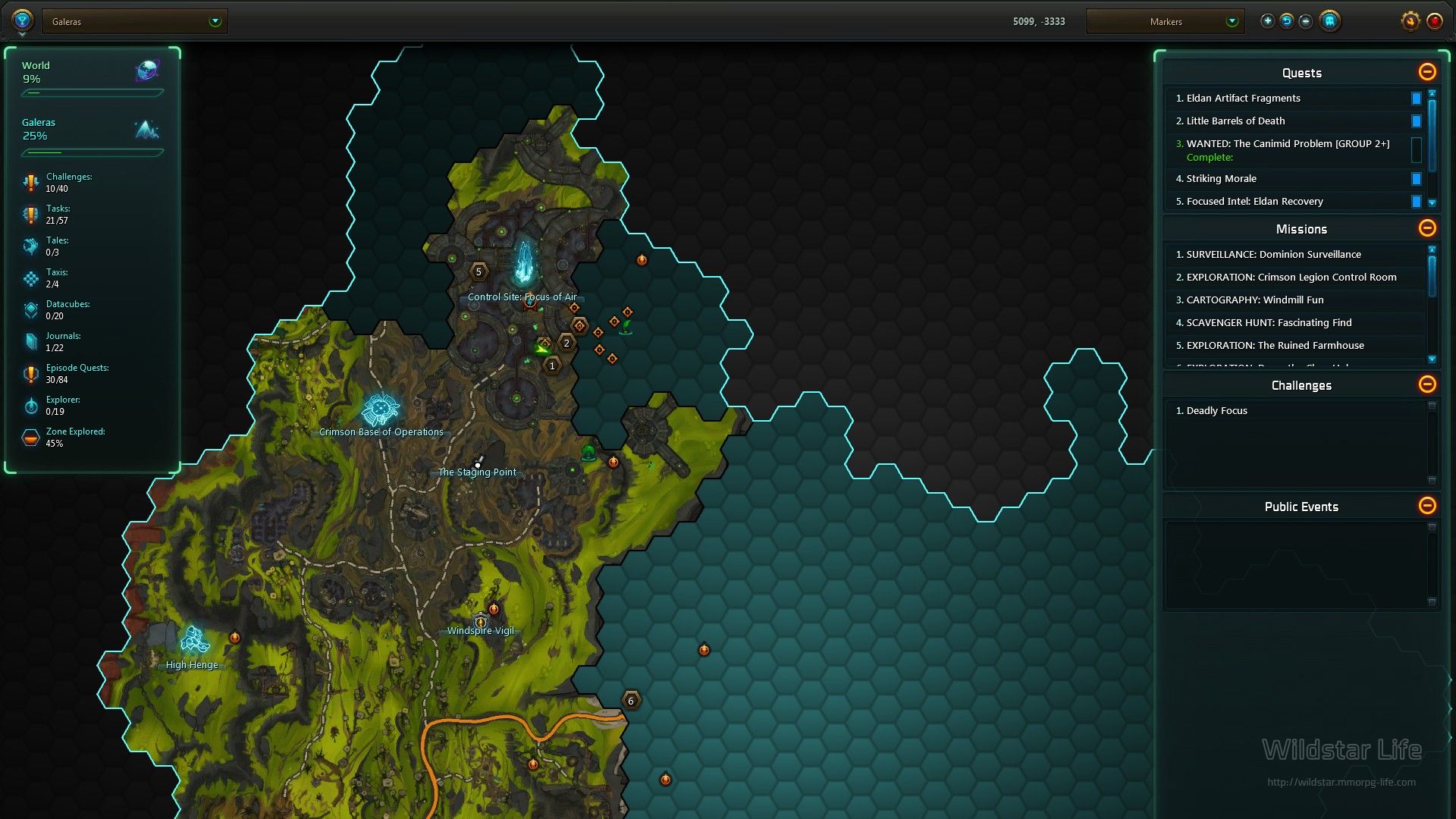Click the blue reset view arrow icon
The width and height of the screenshot is (1456, 819).
[1286, 21]
